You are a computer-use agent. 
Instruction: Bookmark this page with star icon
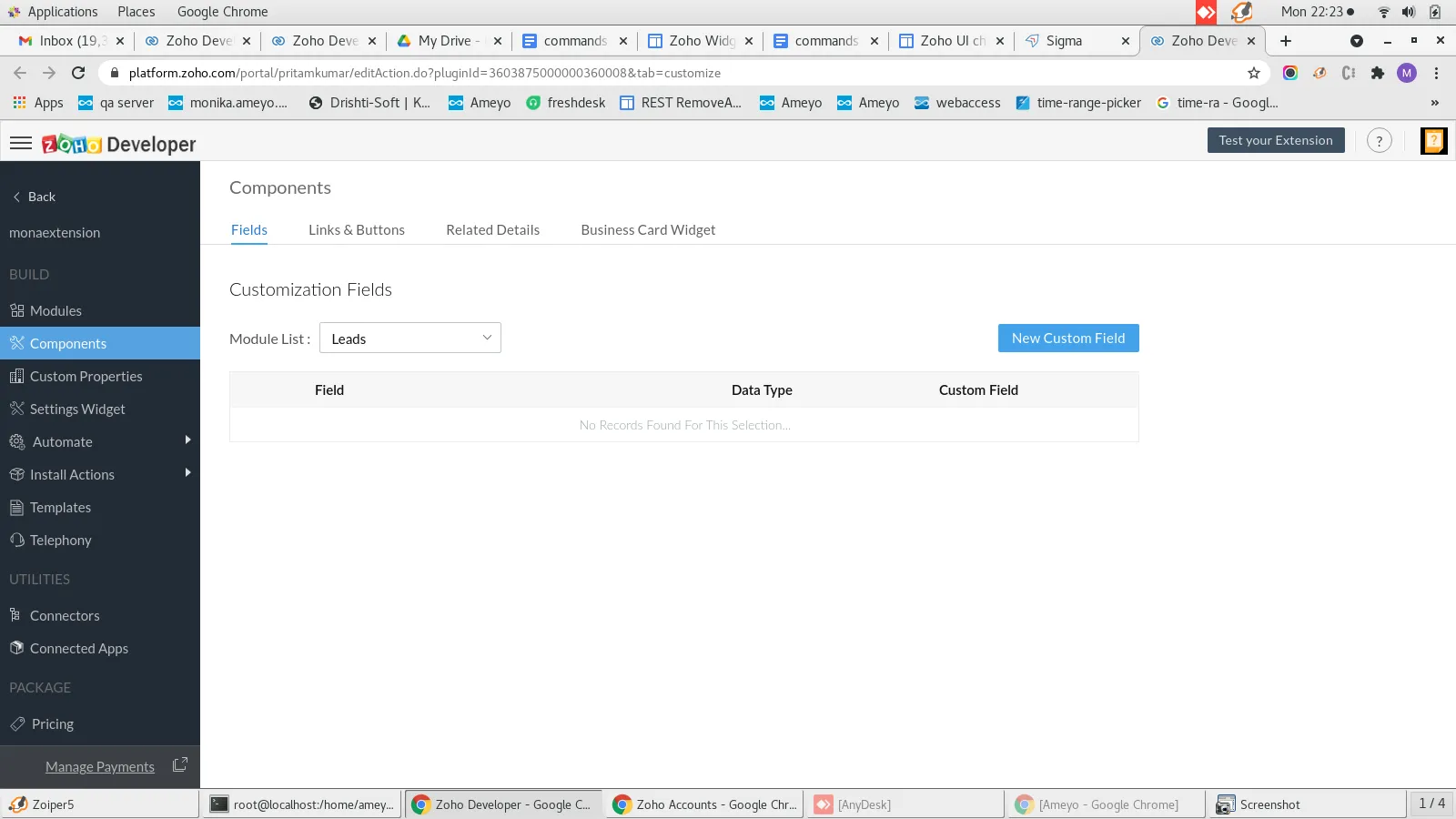click(x=1254, y=73)
